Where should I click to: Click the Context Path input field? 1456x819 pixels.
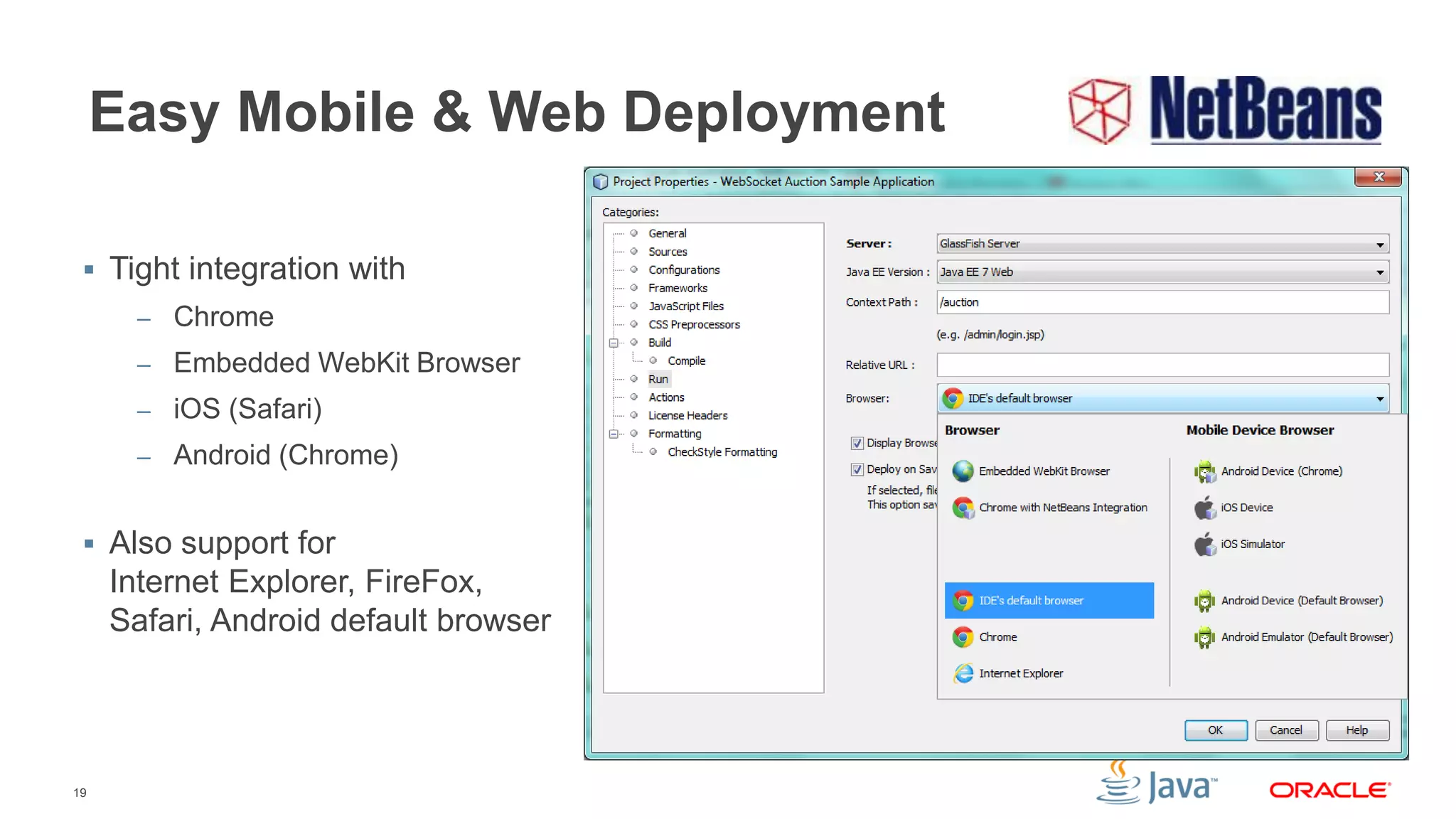pos(1163,302)
